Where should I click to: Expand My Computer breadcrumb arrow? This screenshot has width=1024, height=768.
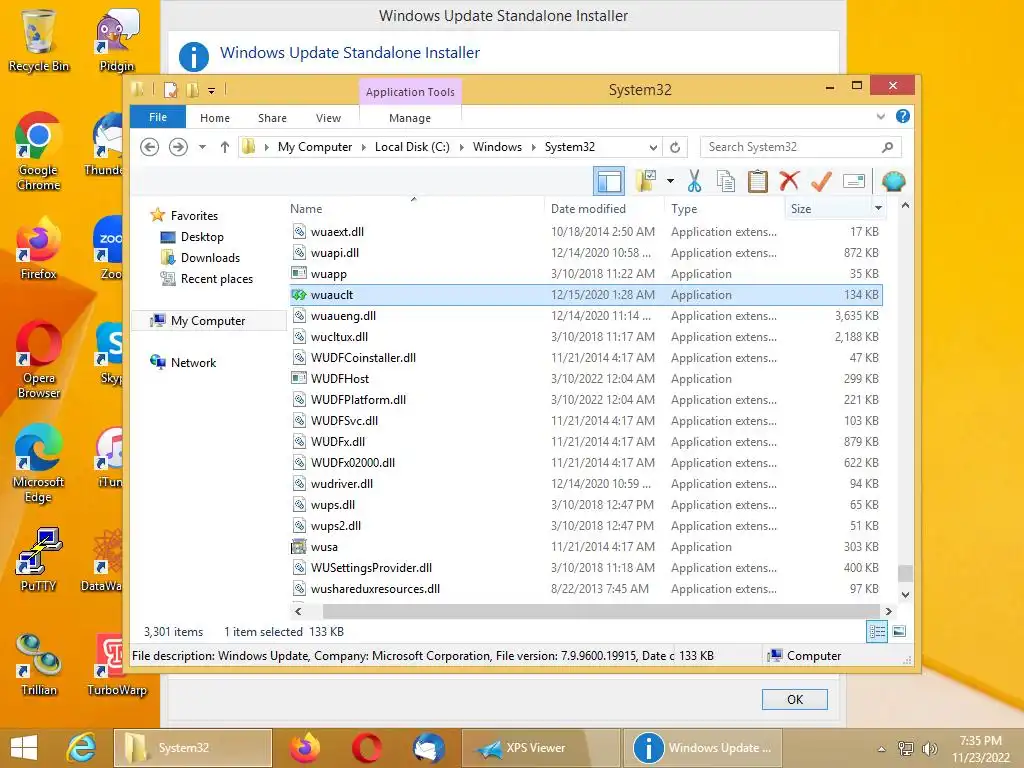pos(364,147)
